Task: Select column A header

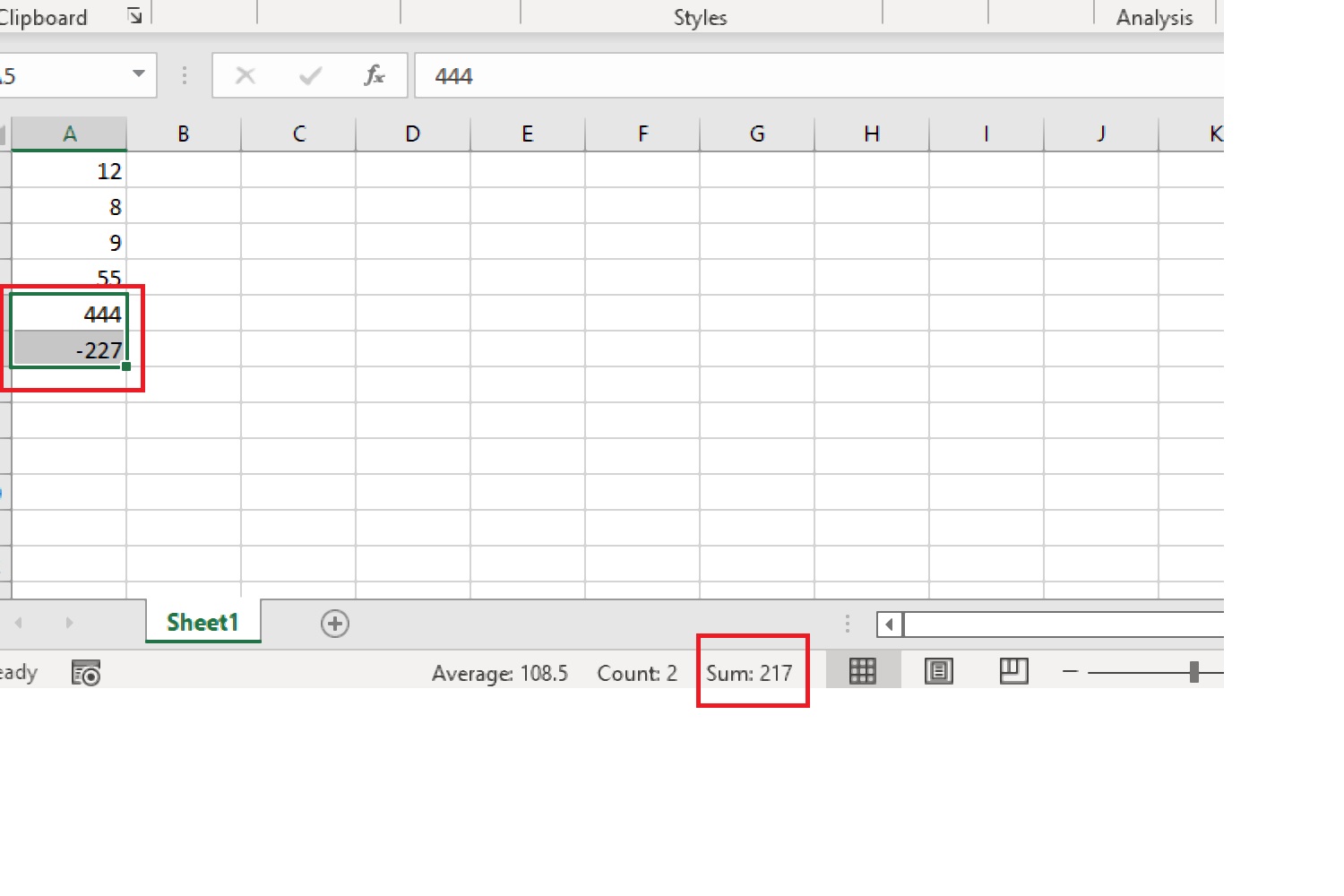Action: (x=69, y=134)
